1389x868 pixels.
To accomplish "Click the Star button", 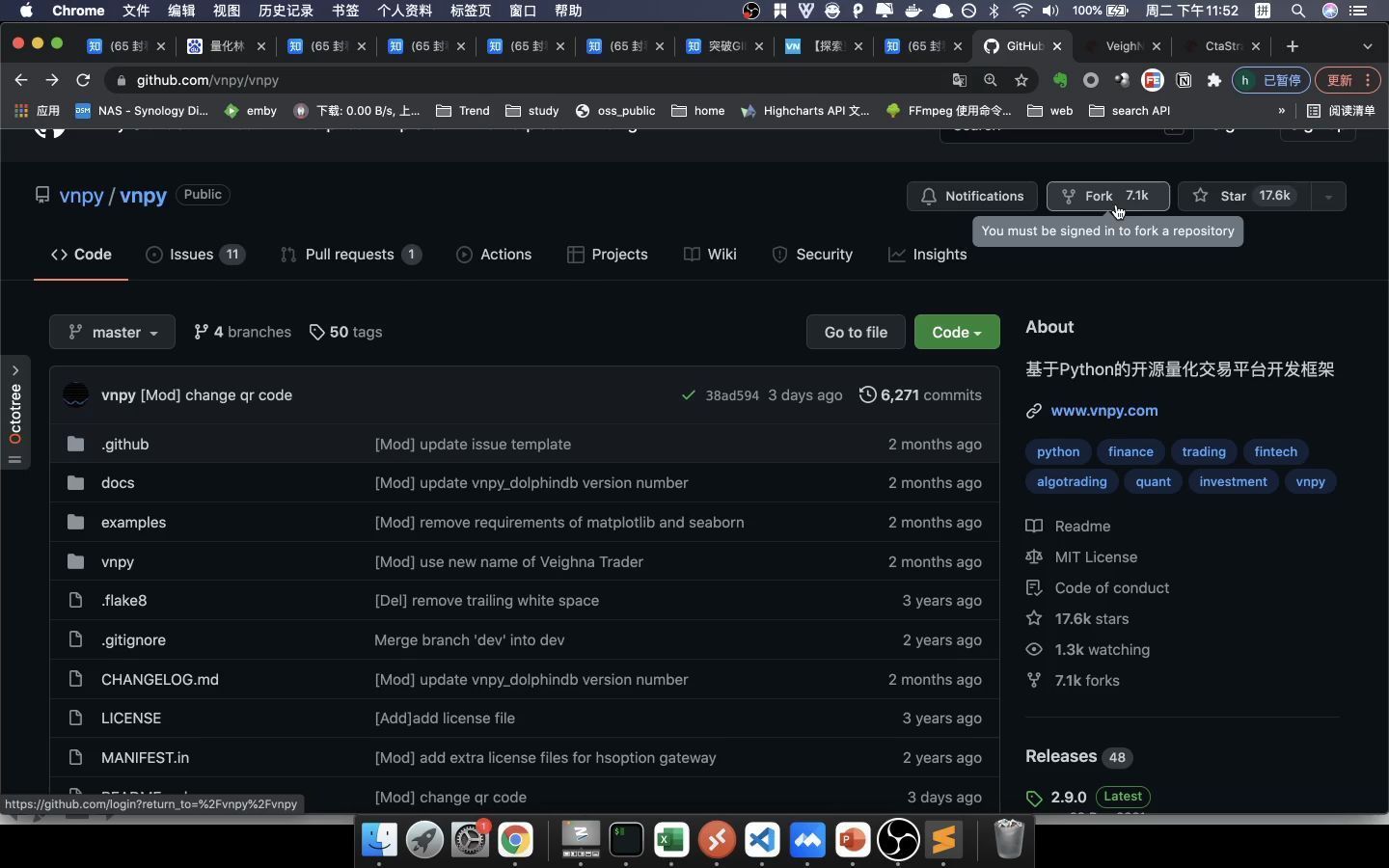I will tap(1244, 197).
